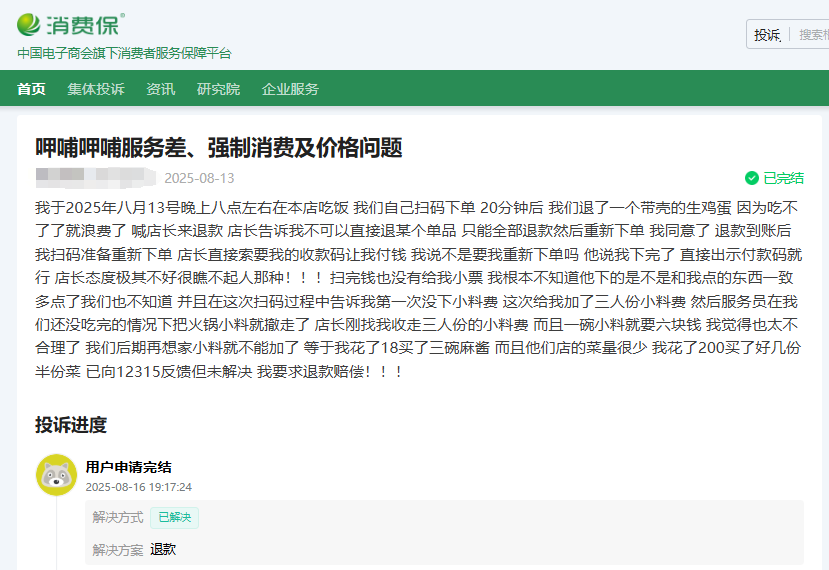
Task: Open the 资讯 navigation item
Action: pos(161,89)
